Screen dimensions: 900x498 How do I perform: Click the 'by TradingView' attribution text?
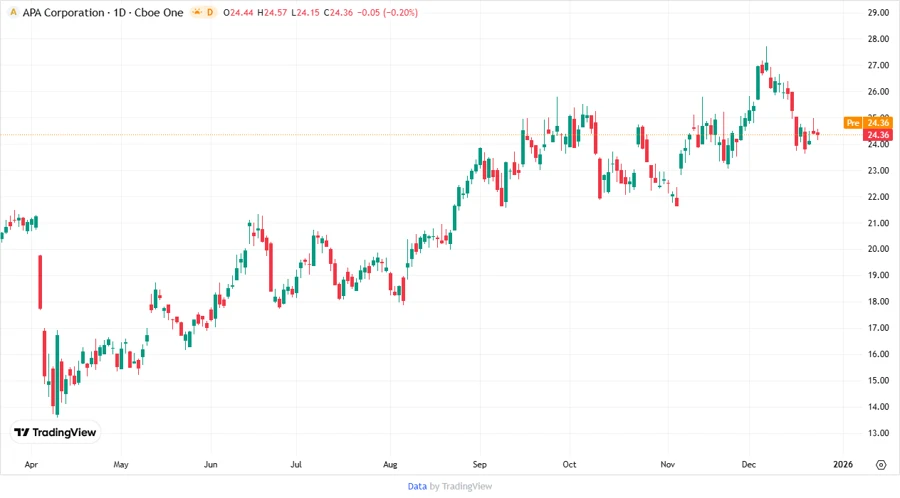pyautogui.click(x=461, y=487)
